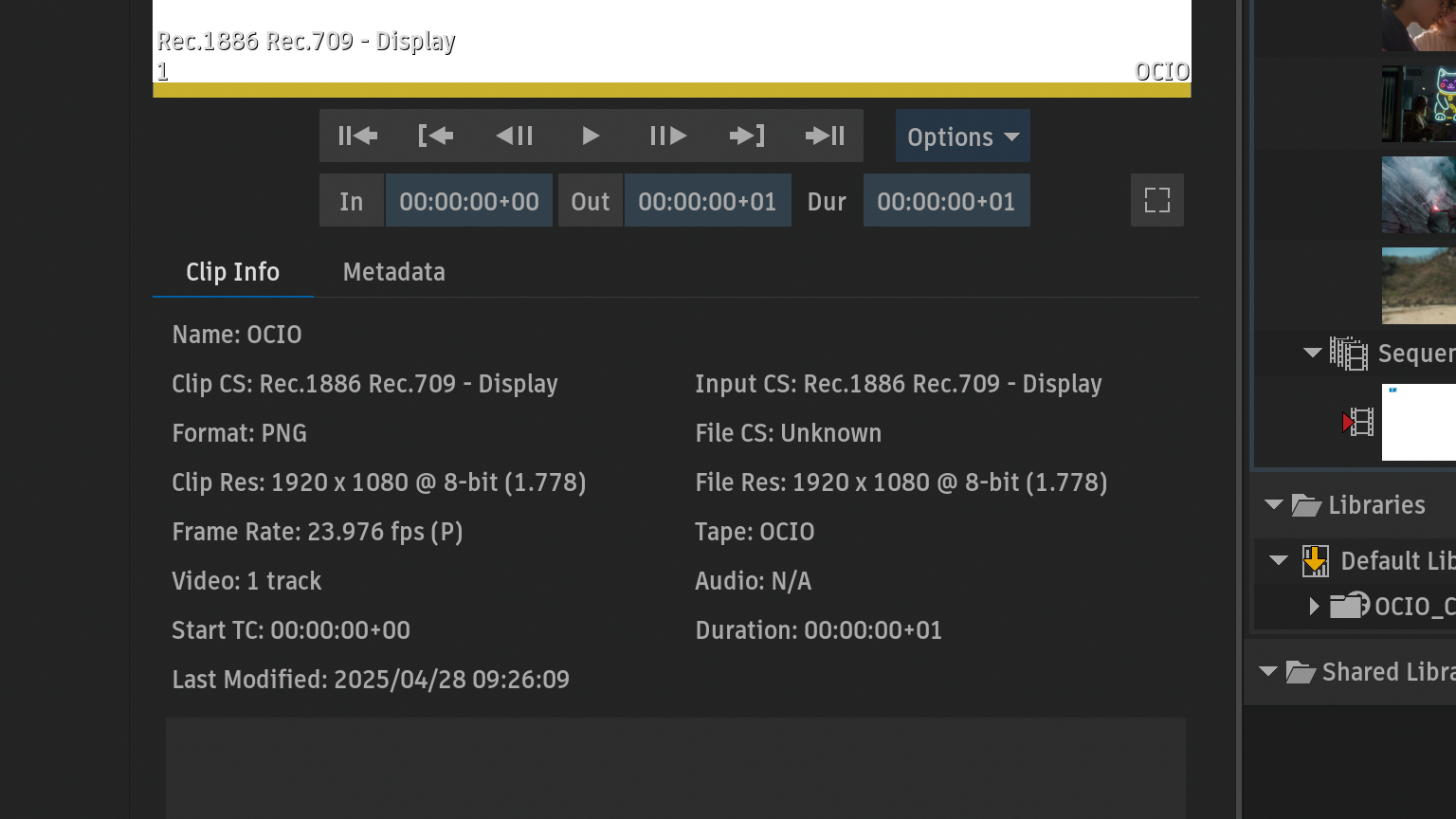Click the go to start playback icon

357,136
